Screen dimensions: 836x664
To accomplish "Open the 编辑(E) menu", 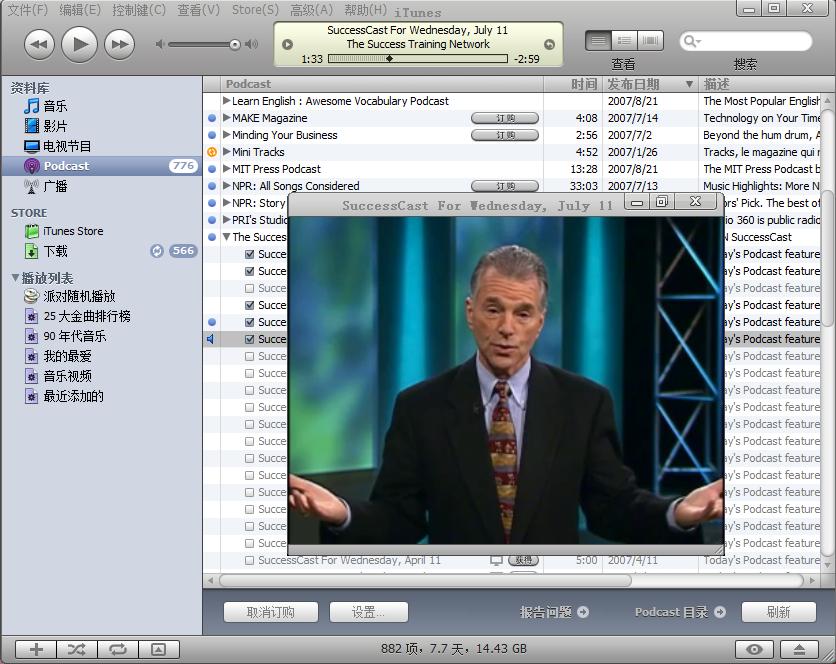I will (80, 10).
